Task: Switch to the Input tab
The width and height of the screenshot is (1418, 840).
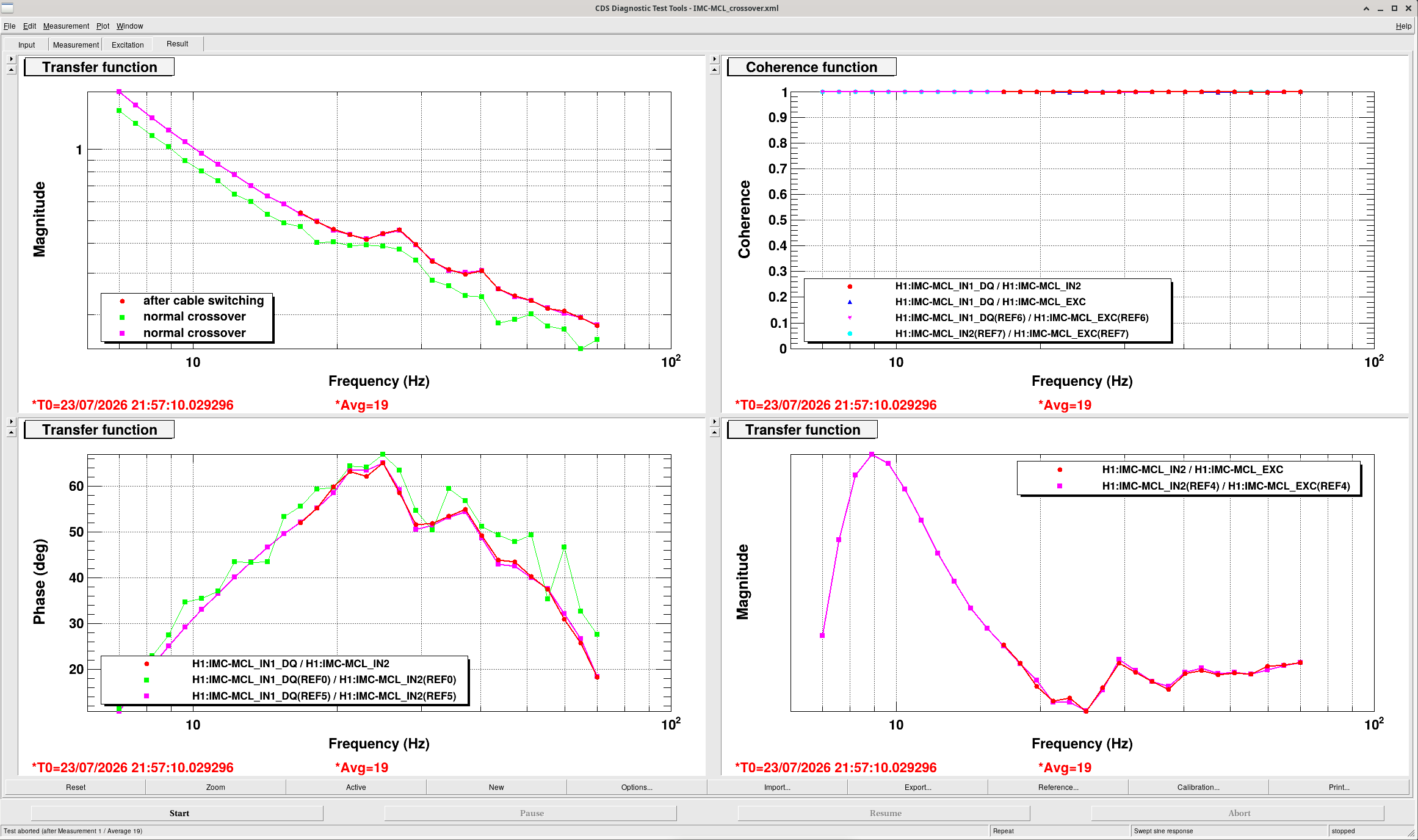Action: tap(26, 45)
